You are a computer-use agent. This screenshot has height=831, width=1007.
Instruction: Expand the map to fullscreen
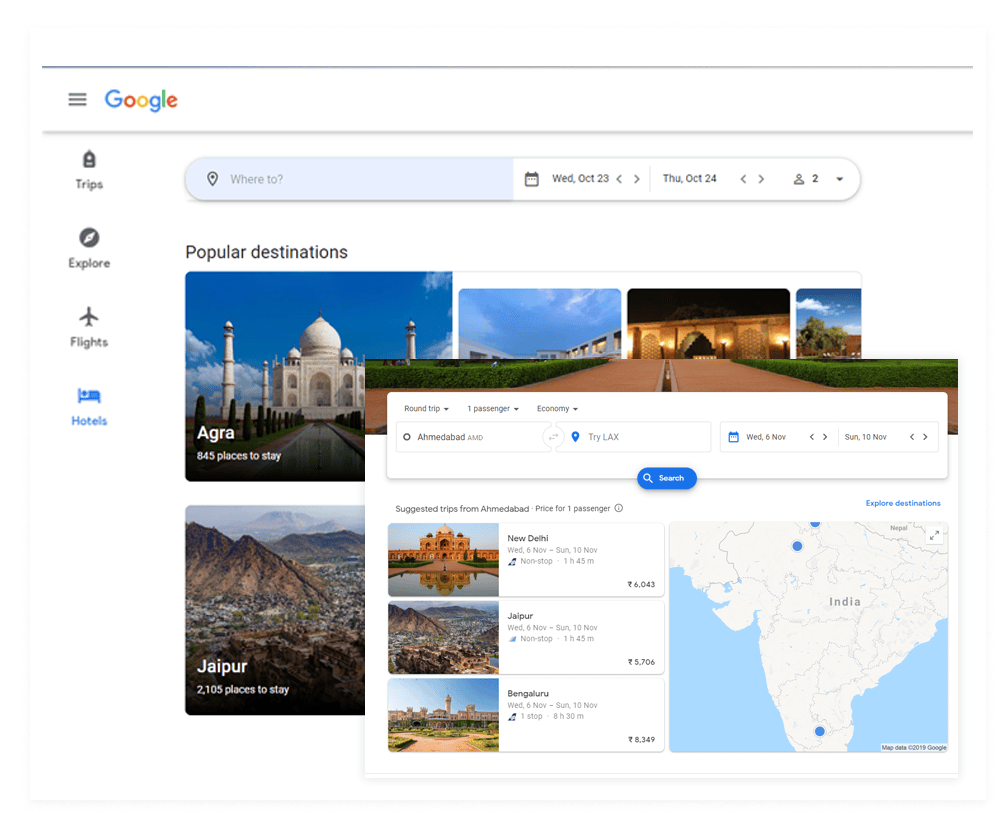click(x=934, y=534)
